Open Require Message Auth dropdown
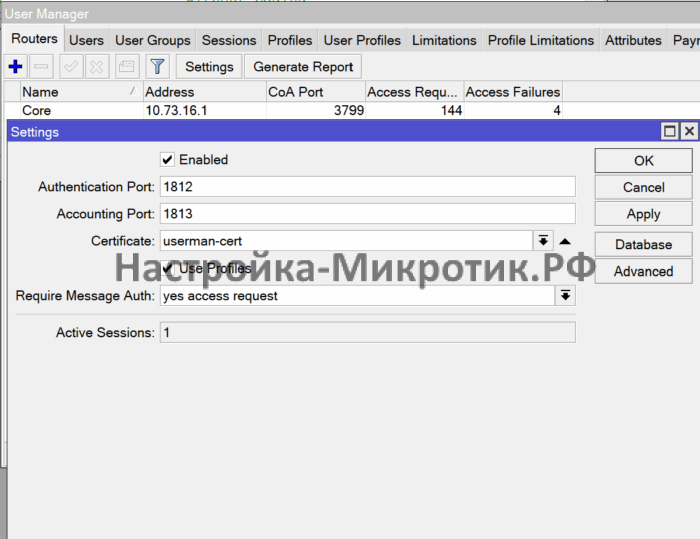 pyautogui.click(x=565, y=296)
